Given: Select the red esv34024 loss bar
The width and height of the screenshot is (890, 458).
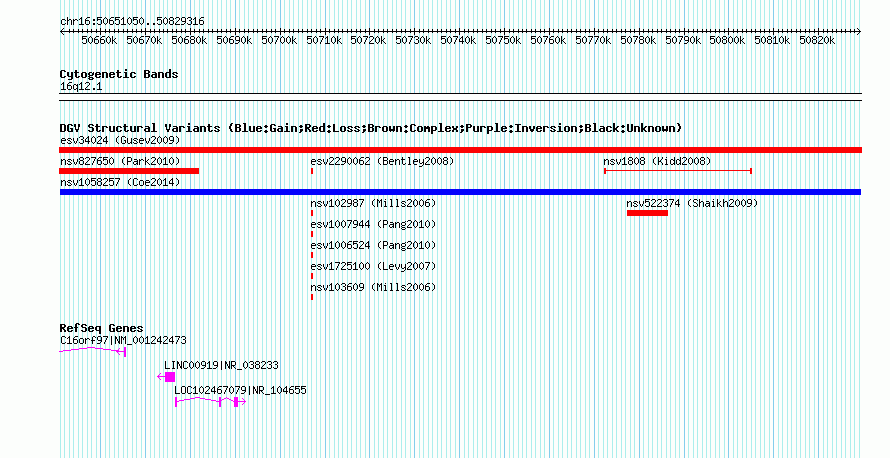Looking at the screenshot, I should click(x=460, y=150).
